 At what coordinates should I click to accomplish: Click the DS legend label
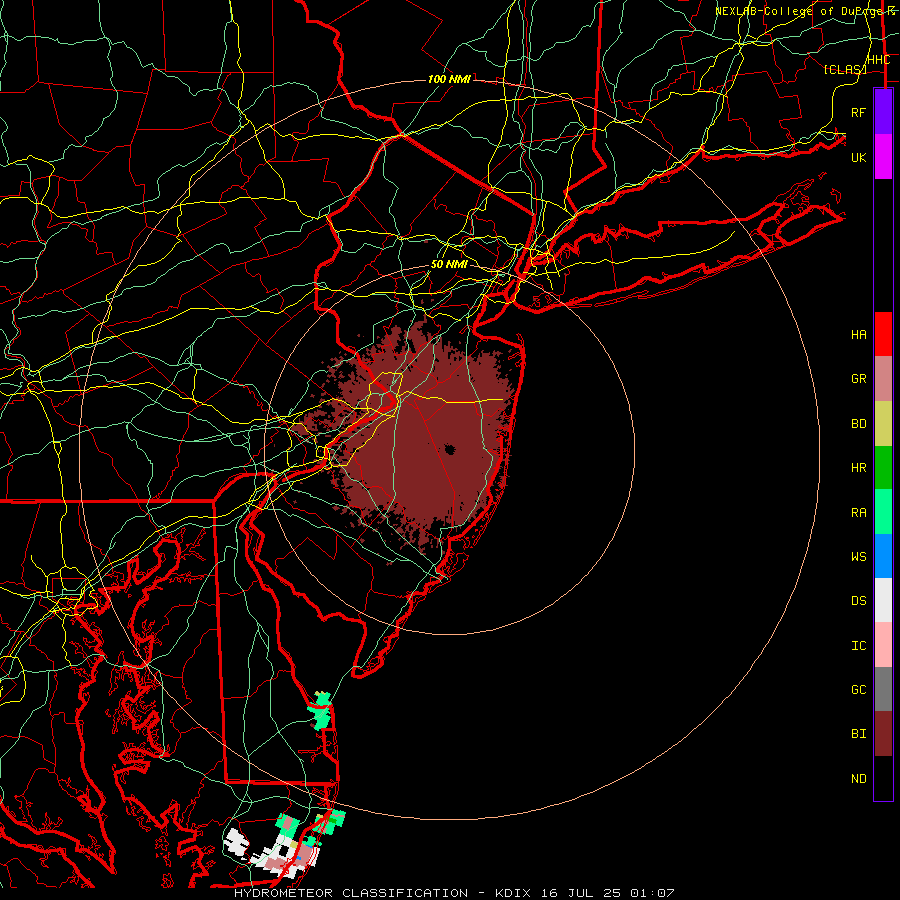tap(858, 601)
